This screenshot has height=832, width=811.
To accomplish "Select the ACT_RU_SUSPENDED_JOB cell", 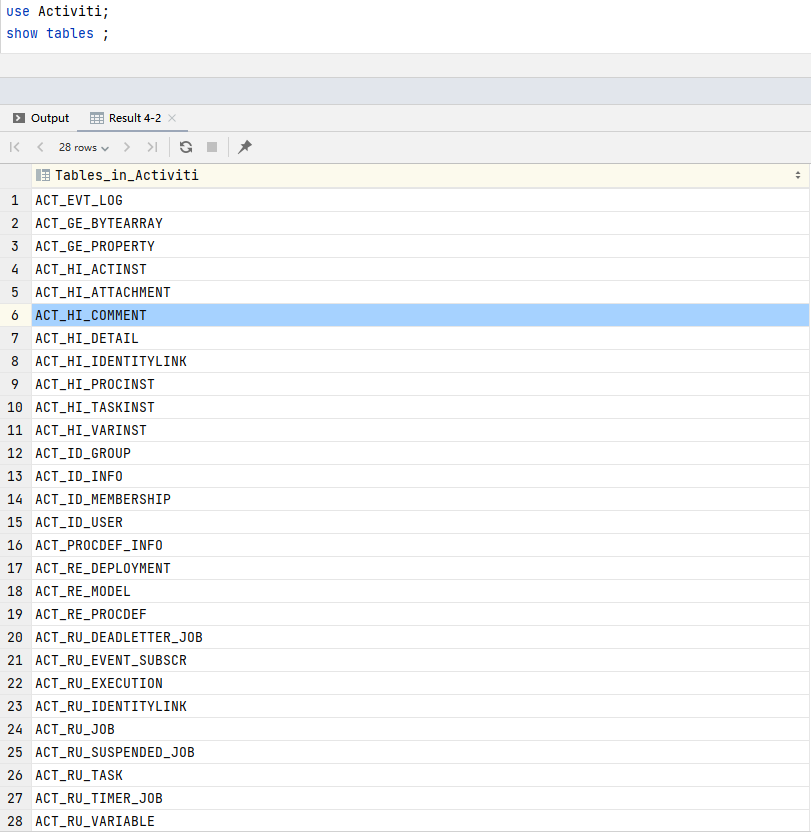I will 420,752.
